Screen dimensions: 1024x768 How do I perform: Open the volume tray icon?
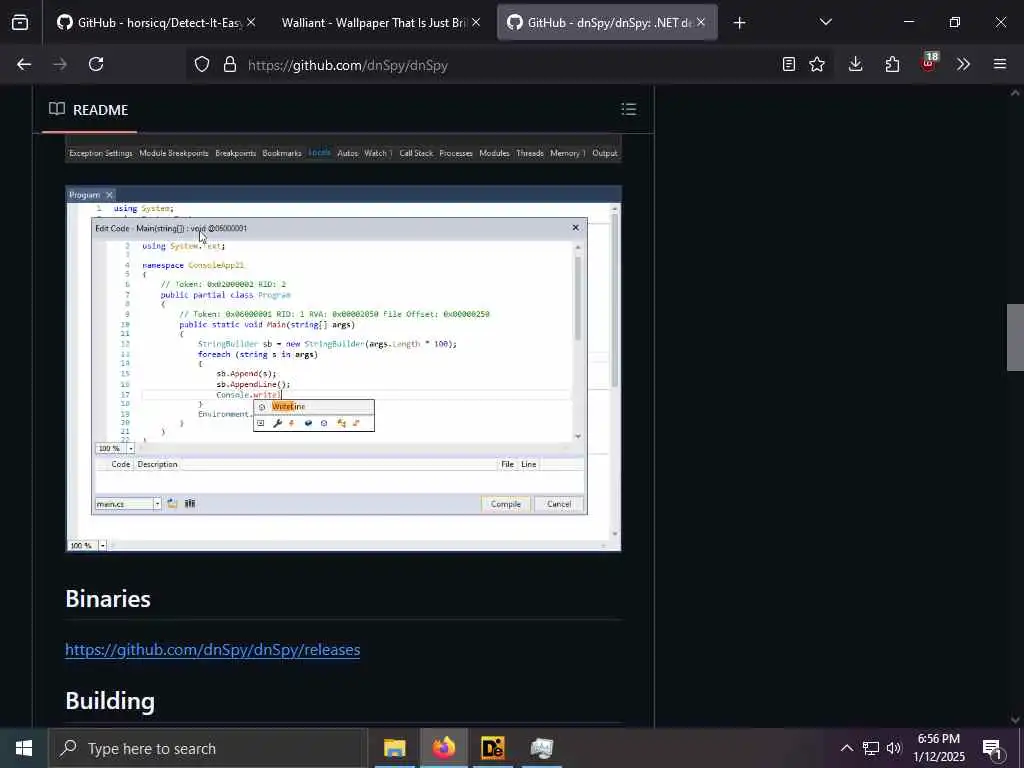(x=893, y=748)
